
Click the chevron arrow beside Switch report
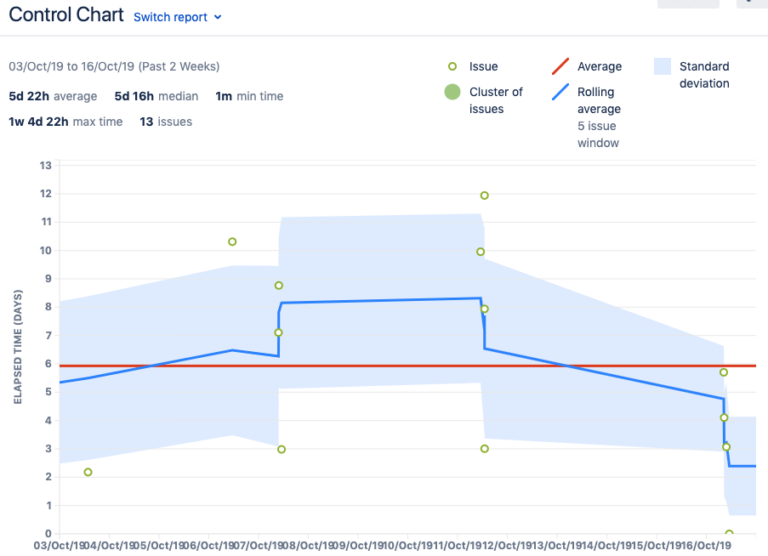[218, 17]
